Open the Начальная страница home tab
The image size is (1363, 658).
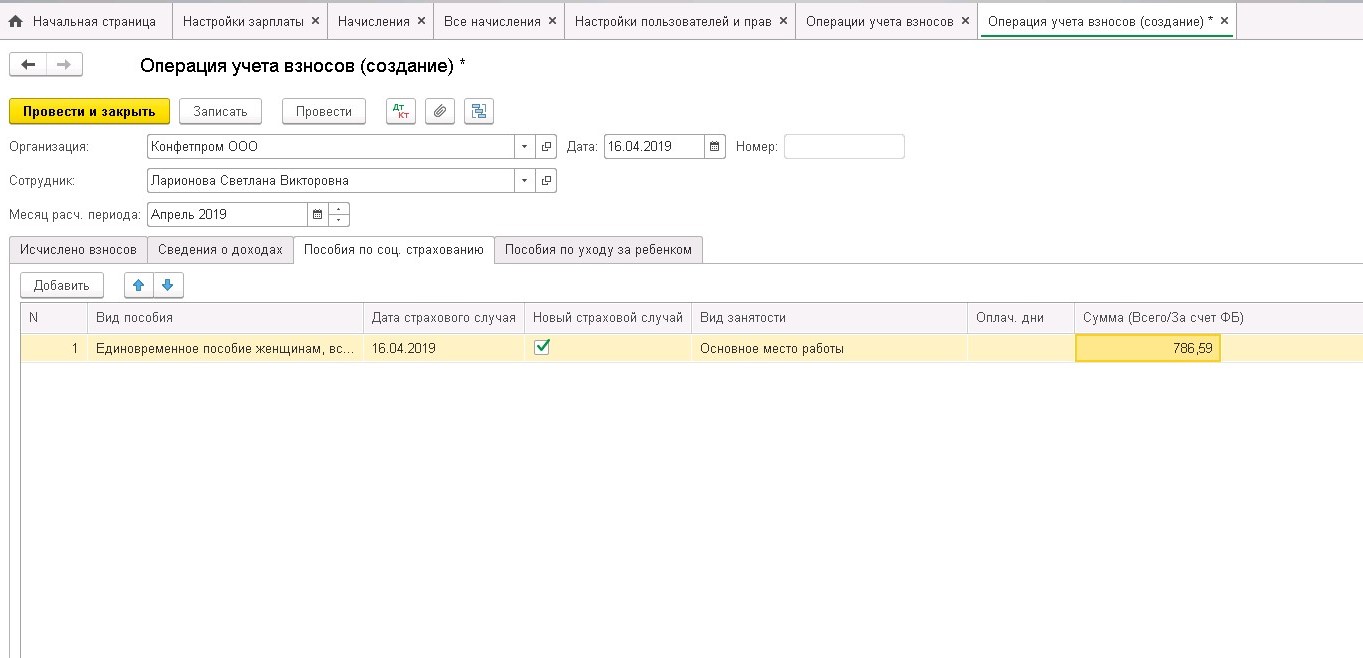pos(85,21)
